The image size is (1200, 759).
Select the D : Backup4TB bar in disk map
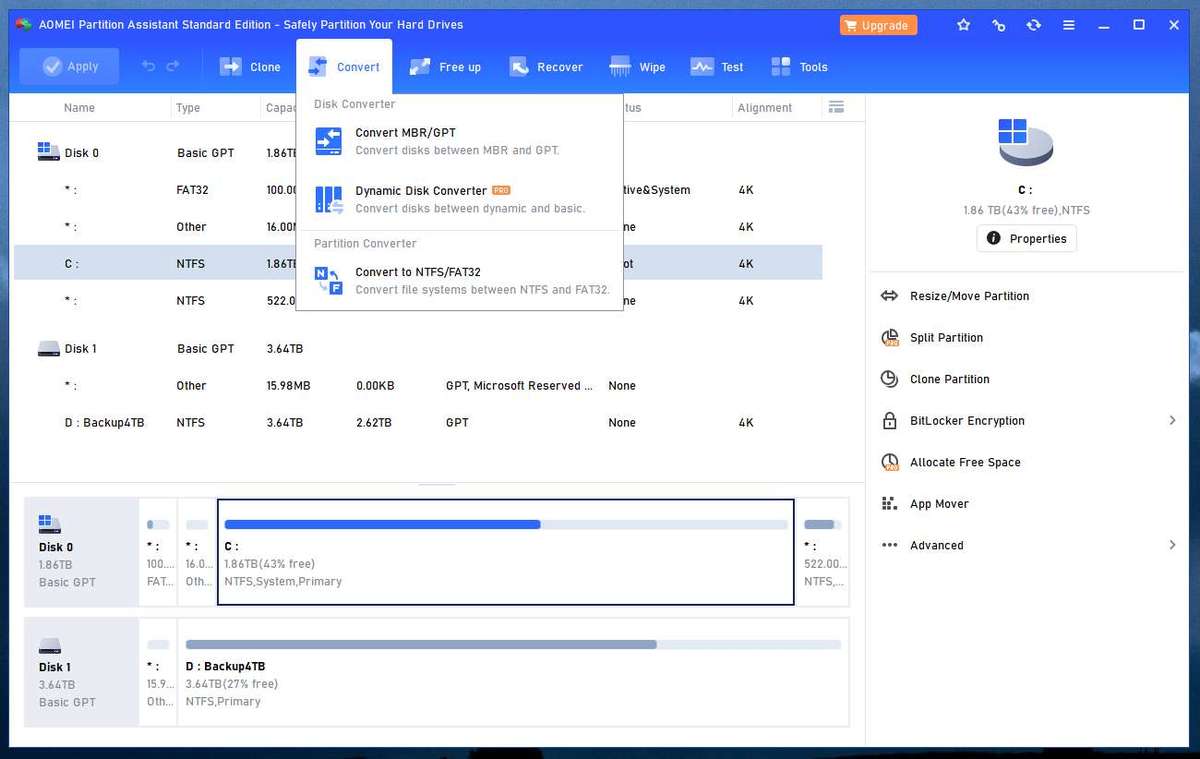513,672
